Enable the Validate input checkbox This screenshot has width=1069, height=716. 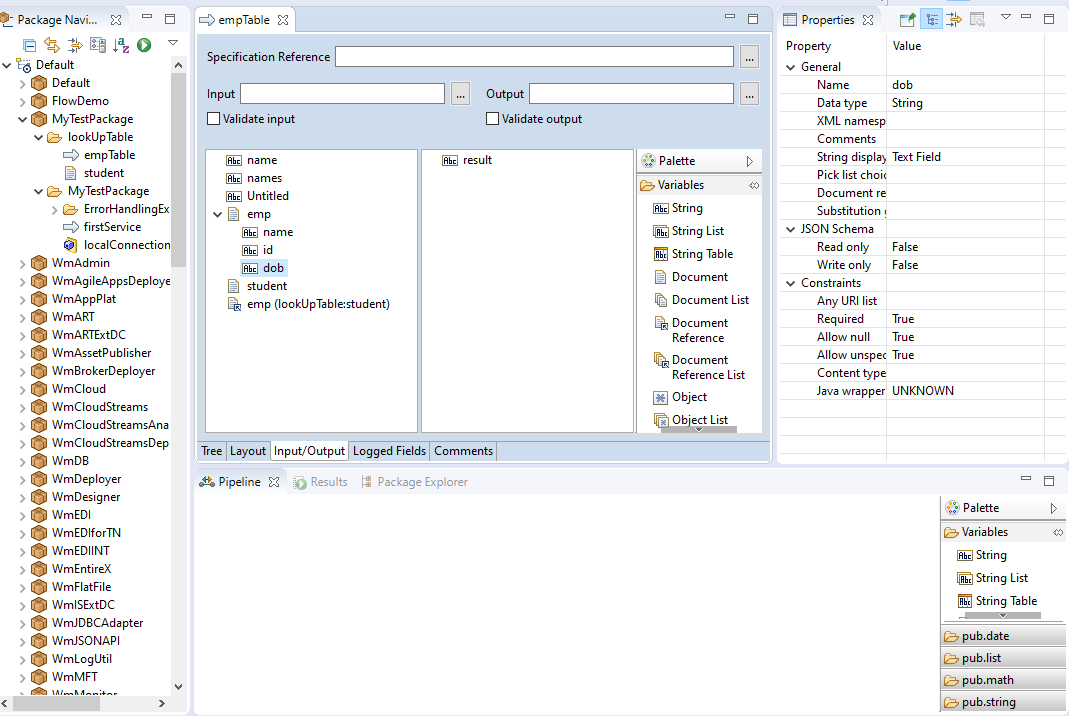tap(213, 118)
